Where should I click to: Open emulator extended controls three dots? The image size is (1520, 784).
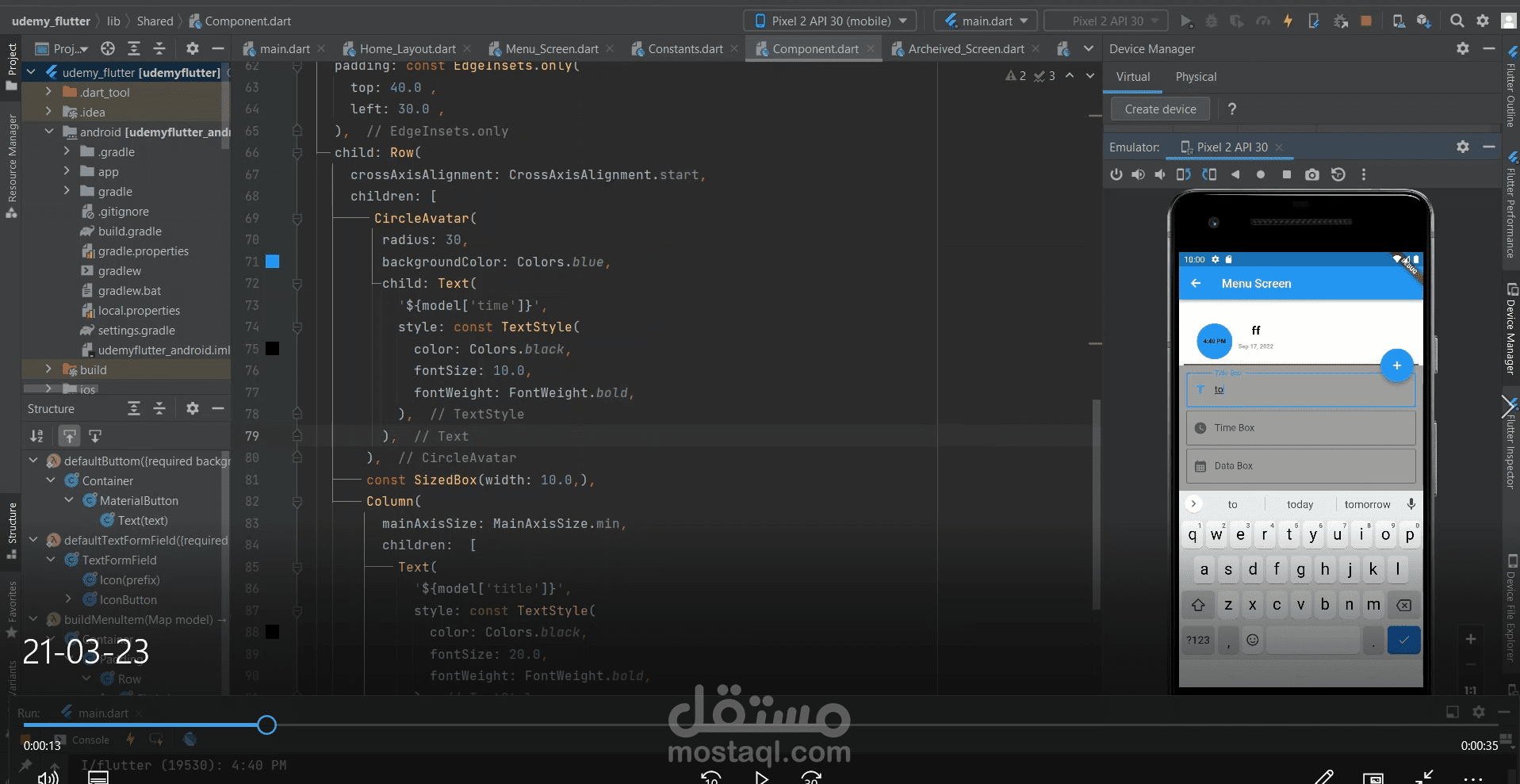pos(1364,174)
